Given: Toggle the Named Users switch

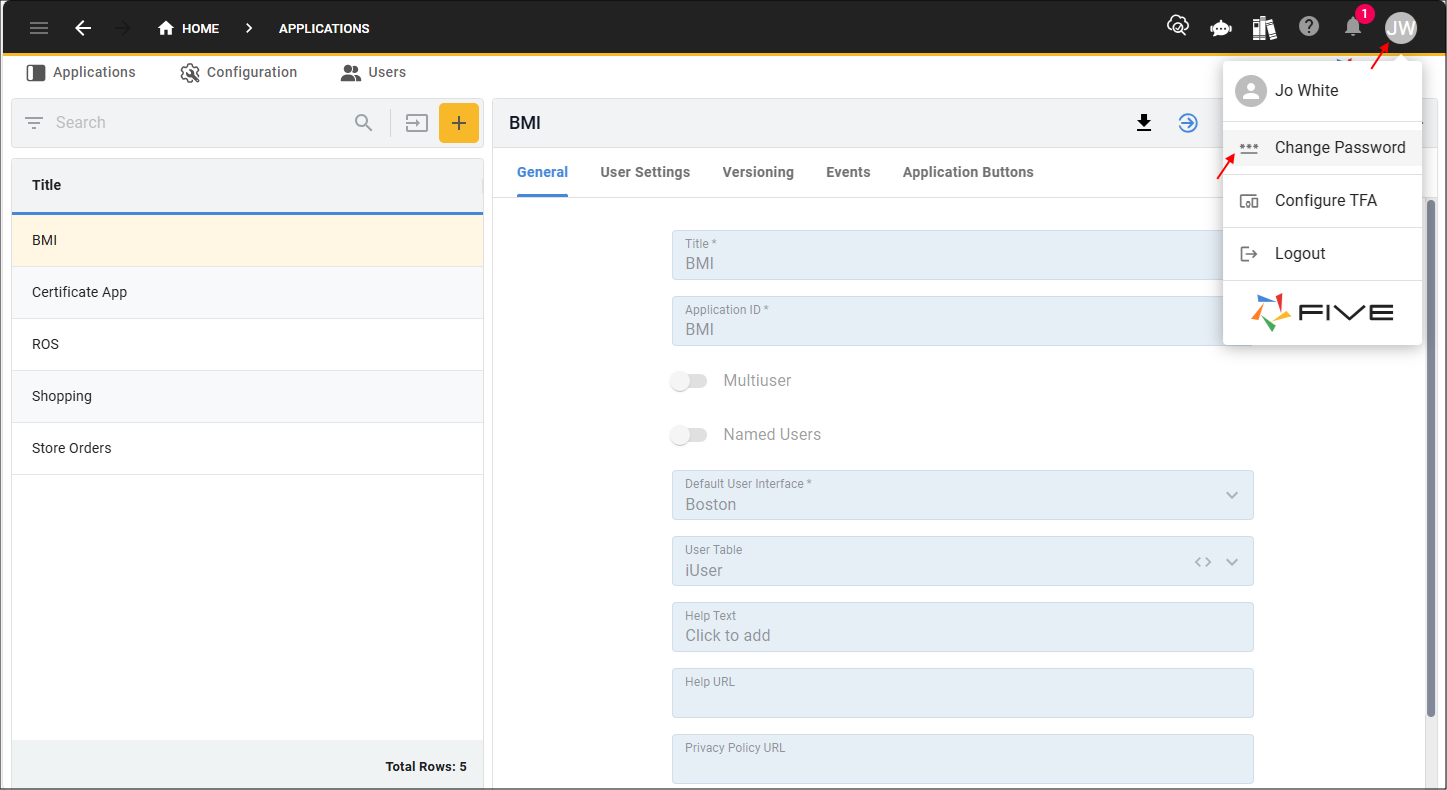Looking at the screenshot, I should [689, 435].
